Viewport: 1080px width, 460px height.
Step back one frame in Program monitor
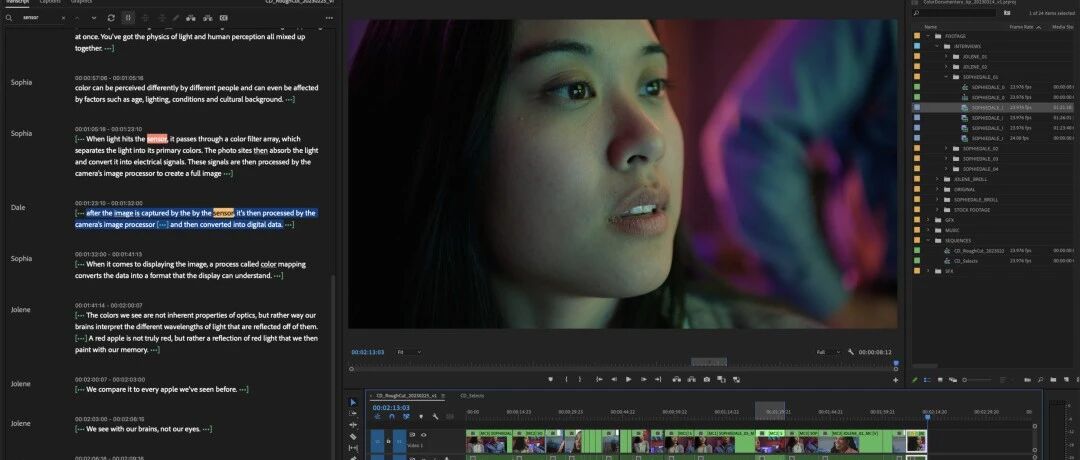point(614,379)
